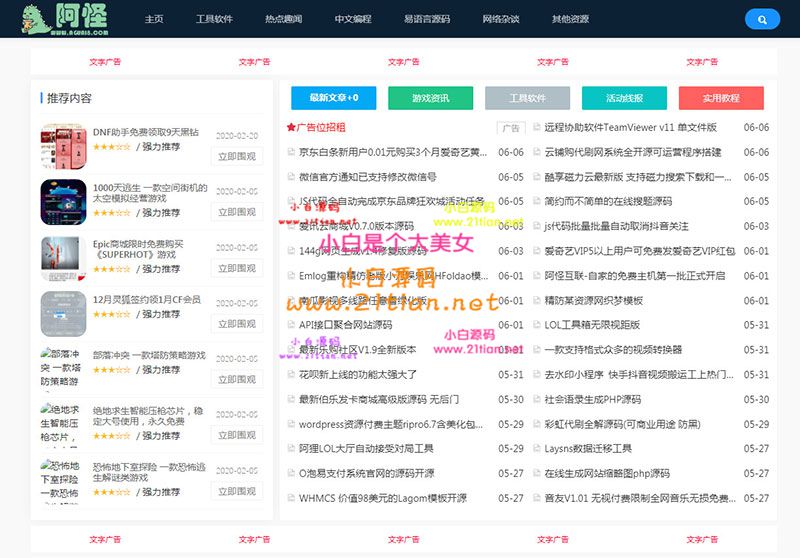Click 立即围观 for Epic商城 SUPERHOT item

click(x=237, y=268)
